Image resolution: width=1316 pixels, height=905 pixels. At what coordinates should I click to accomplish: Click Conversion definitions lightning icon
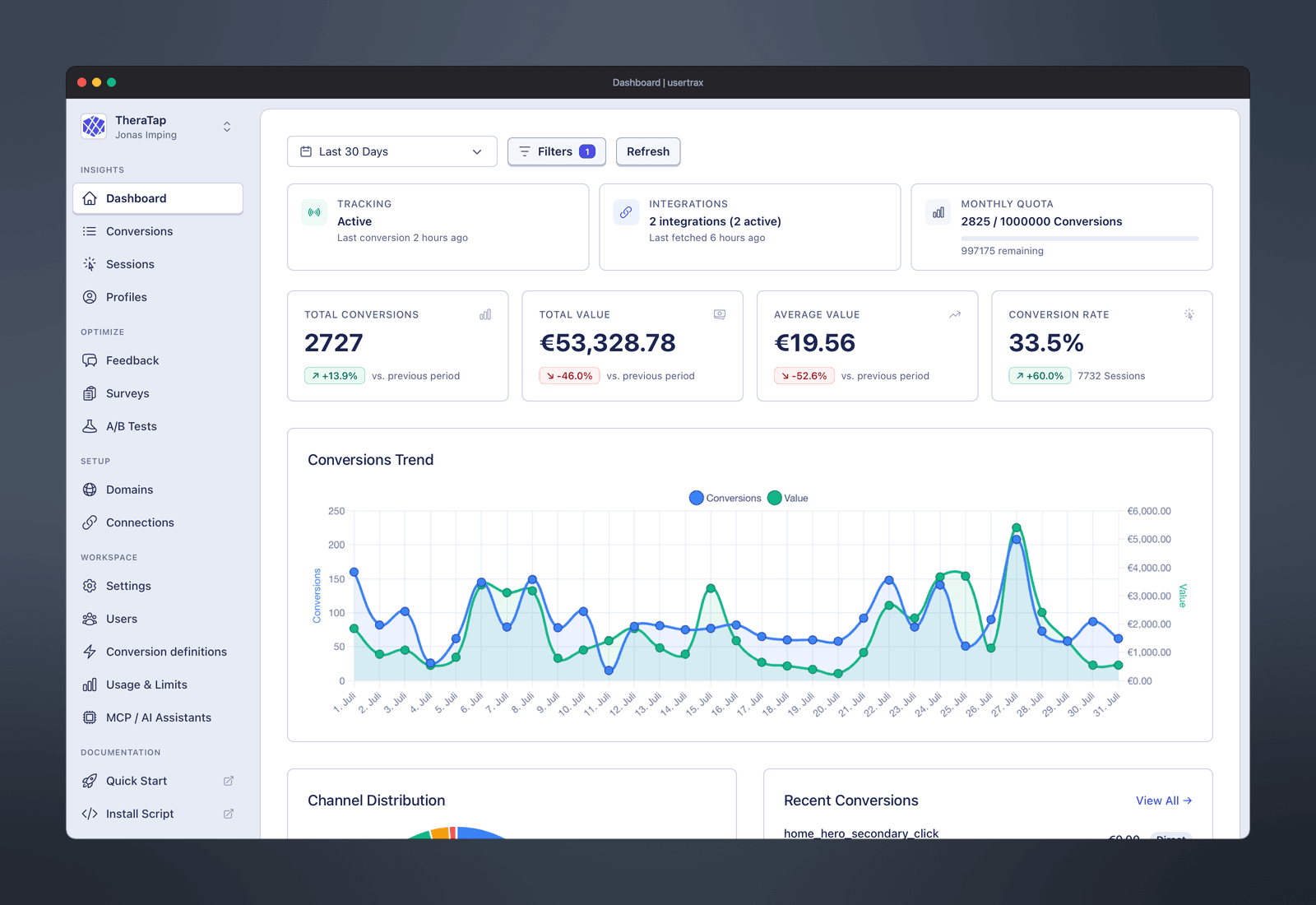90,652
